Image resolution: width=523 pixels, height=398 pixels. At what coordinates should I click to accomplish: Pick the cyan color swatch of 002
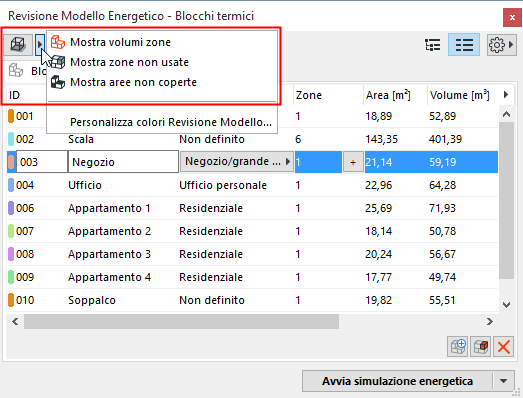[x=11, y=139]
